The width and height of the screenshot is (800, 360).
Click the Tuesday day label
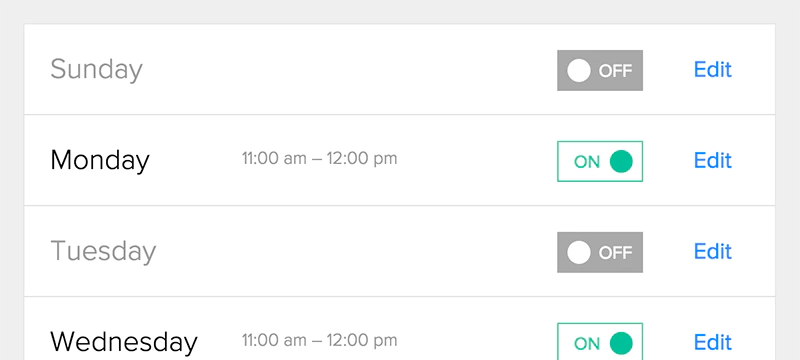coord(103,252)
